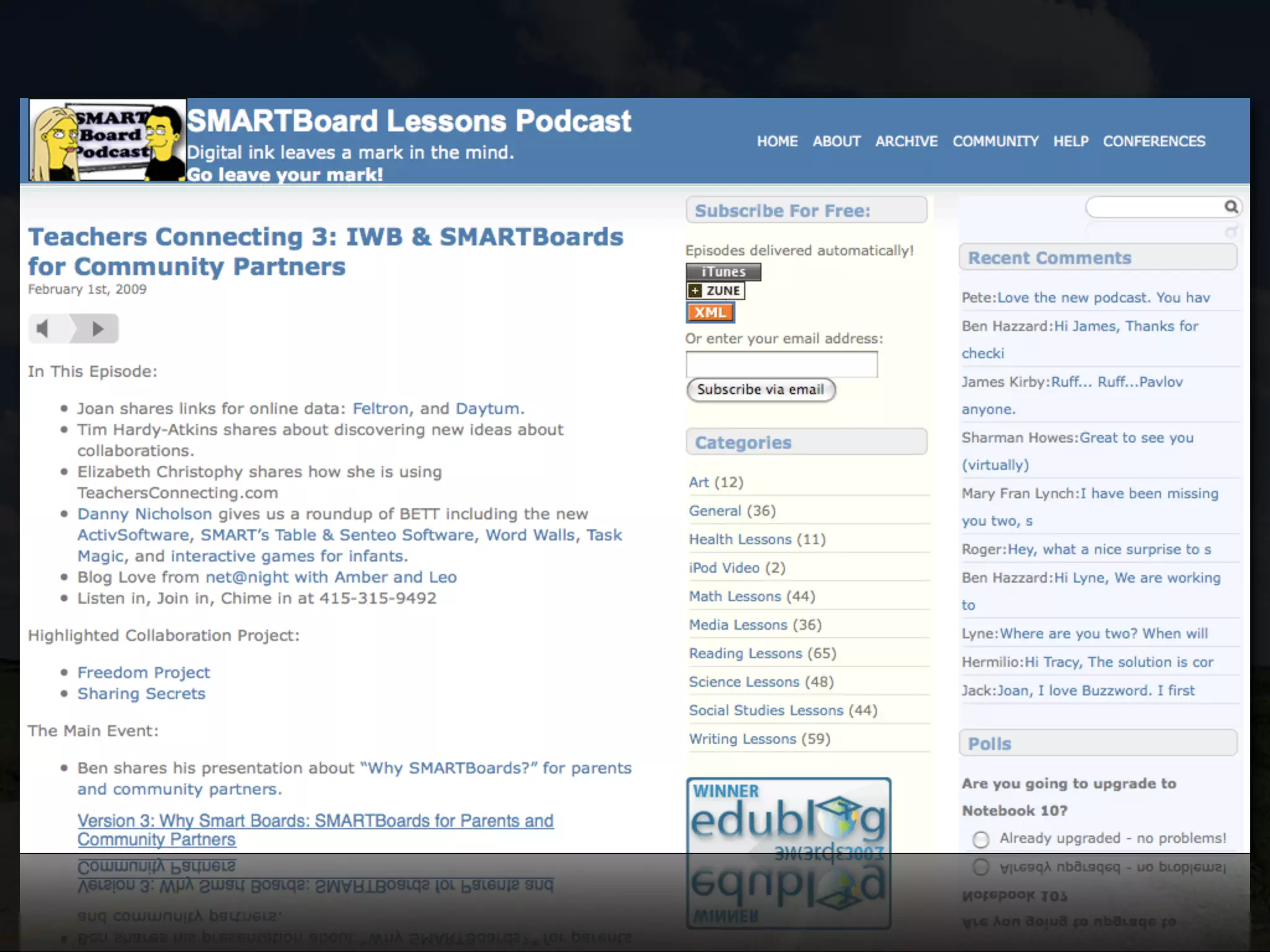The height and width of the screenshot is (952, 1270).
Task: Click the orange XML feed badge
Action: 710,312
